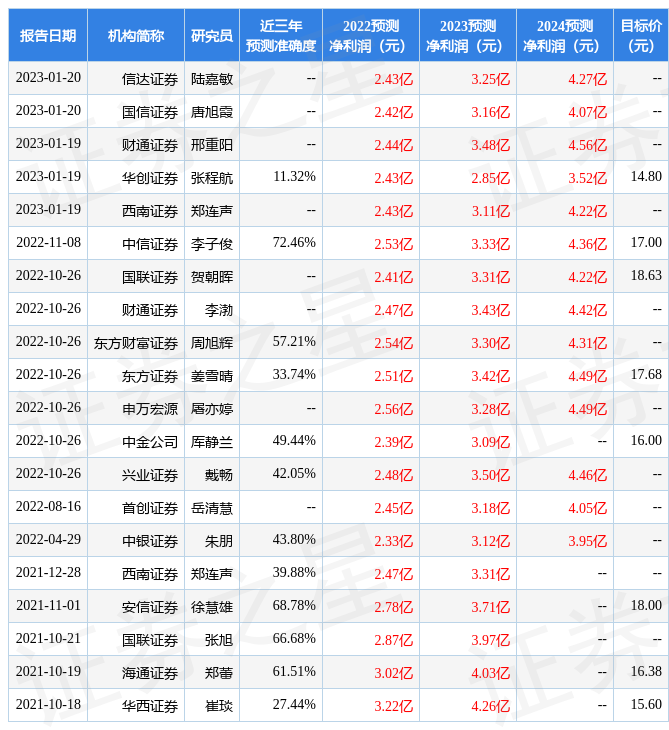
Task: Select researcher 张程航
Action: pos(212,178)
